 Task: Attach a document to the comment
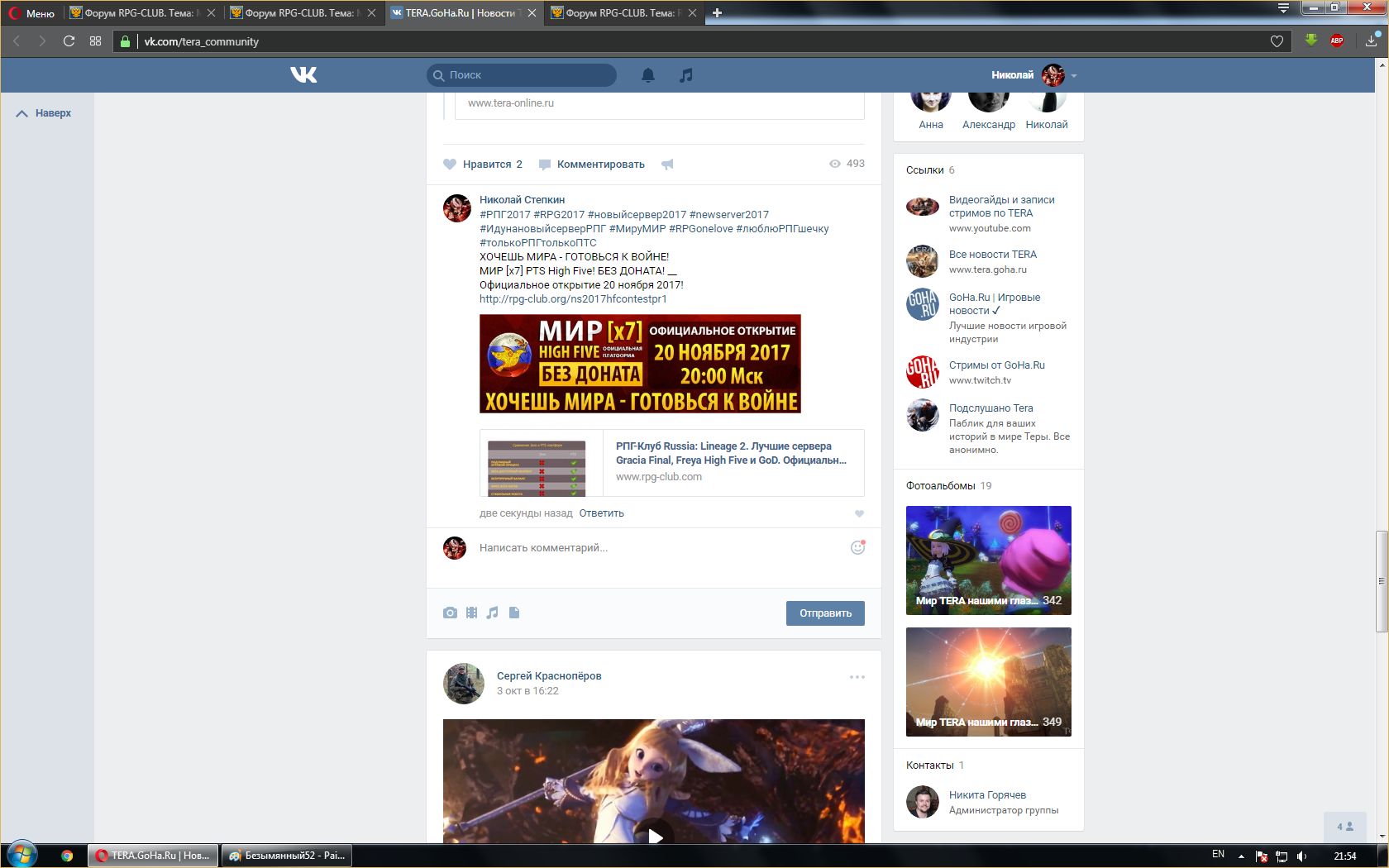(514, 613)
